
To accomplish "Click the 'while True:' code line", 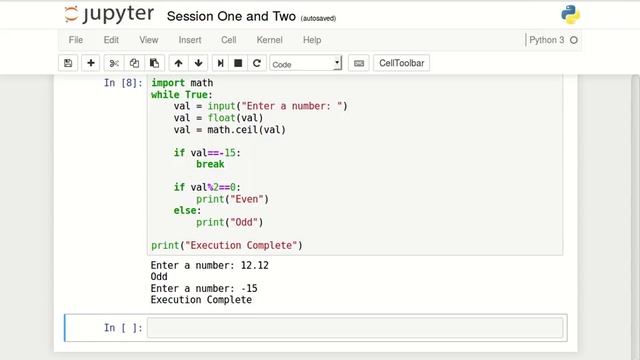I will coord(182,95).
